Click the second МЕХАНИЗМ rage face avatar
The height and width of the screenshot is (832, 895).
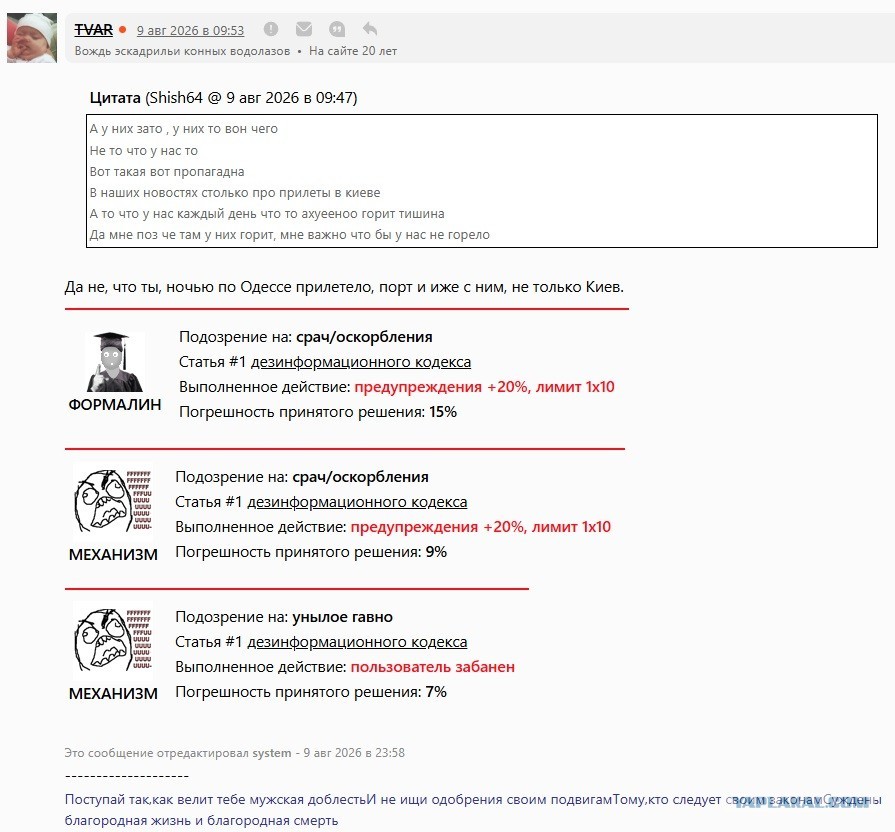click(x=113, y=640)
